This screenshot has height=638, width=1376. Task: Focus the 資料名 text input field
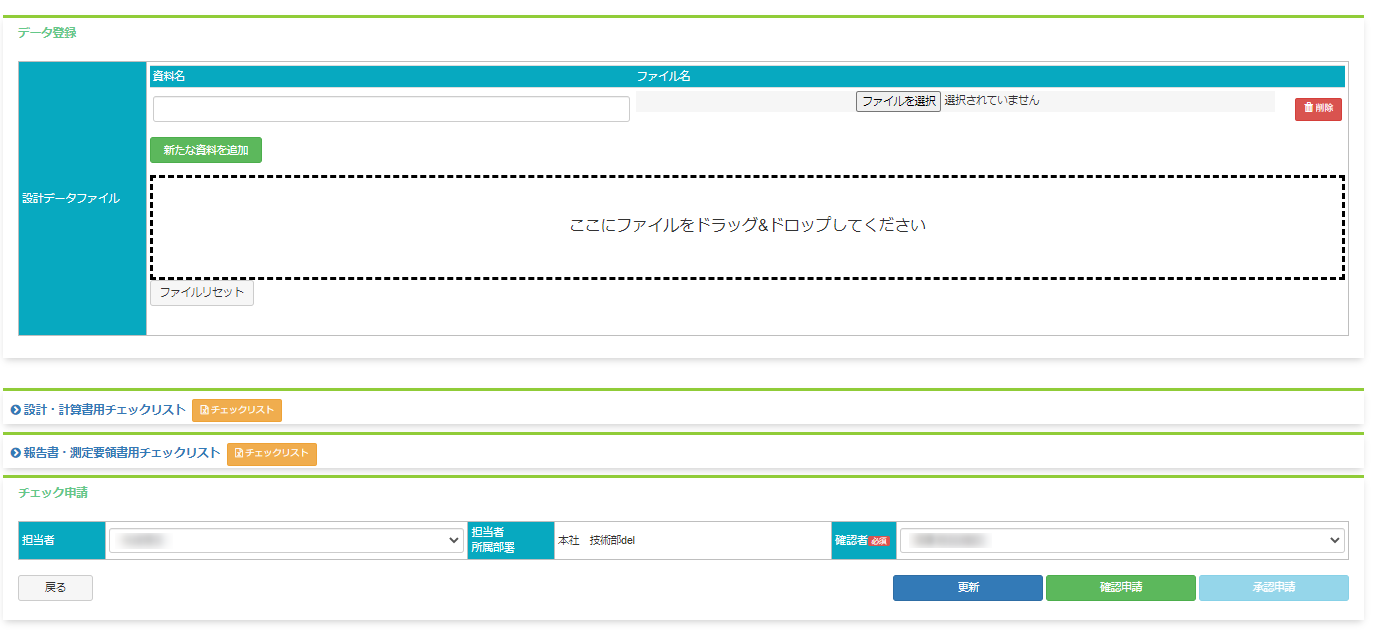pyautogui.click(x=391, y=109)
